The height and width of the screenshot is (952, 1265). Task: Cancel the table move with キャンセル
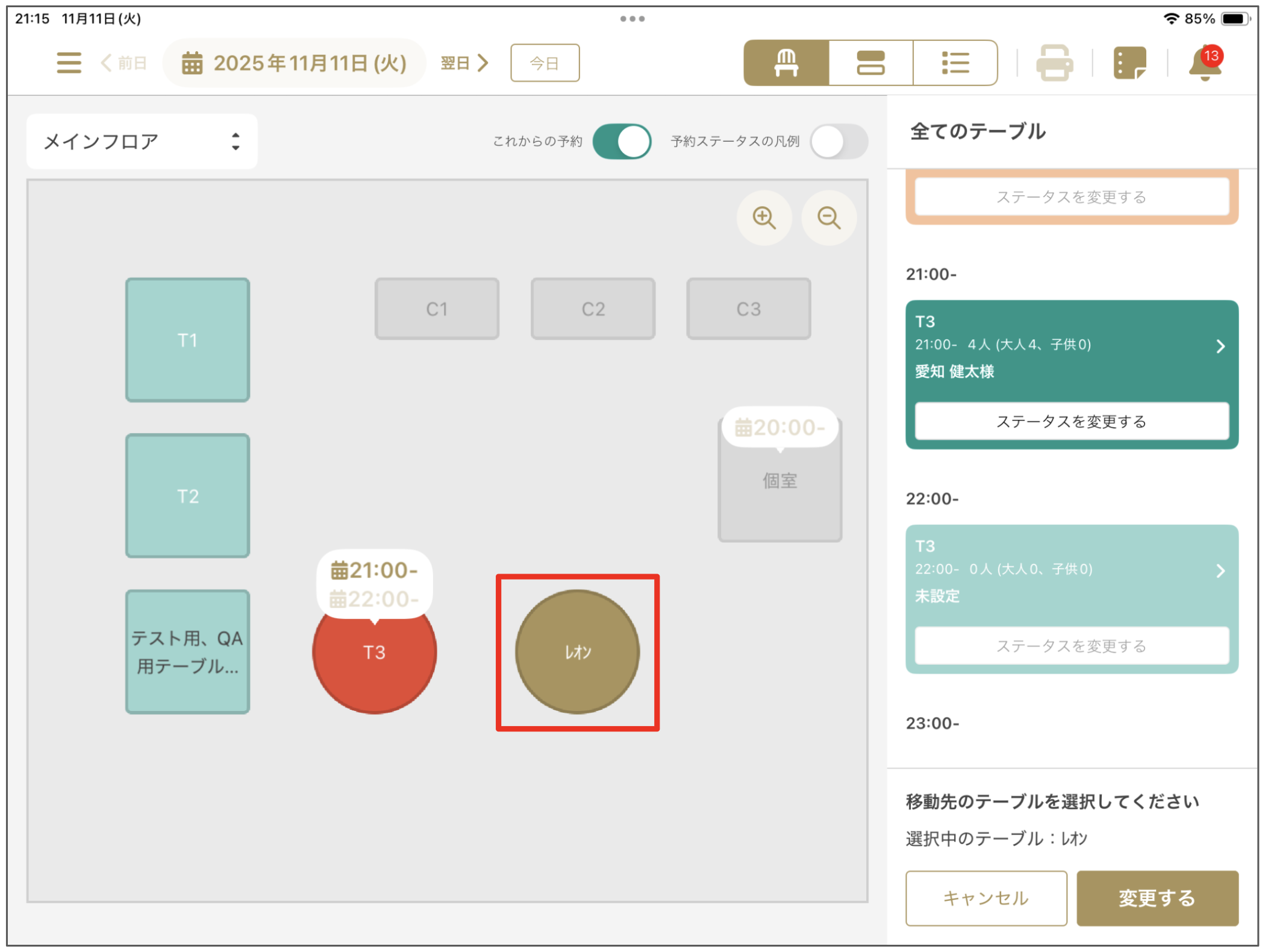(986, 898)
